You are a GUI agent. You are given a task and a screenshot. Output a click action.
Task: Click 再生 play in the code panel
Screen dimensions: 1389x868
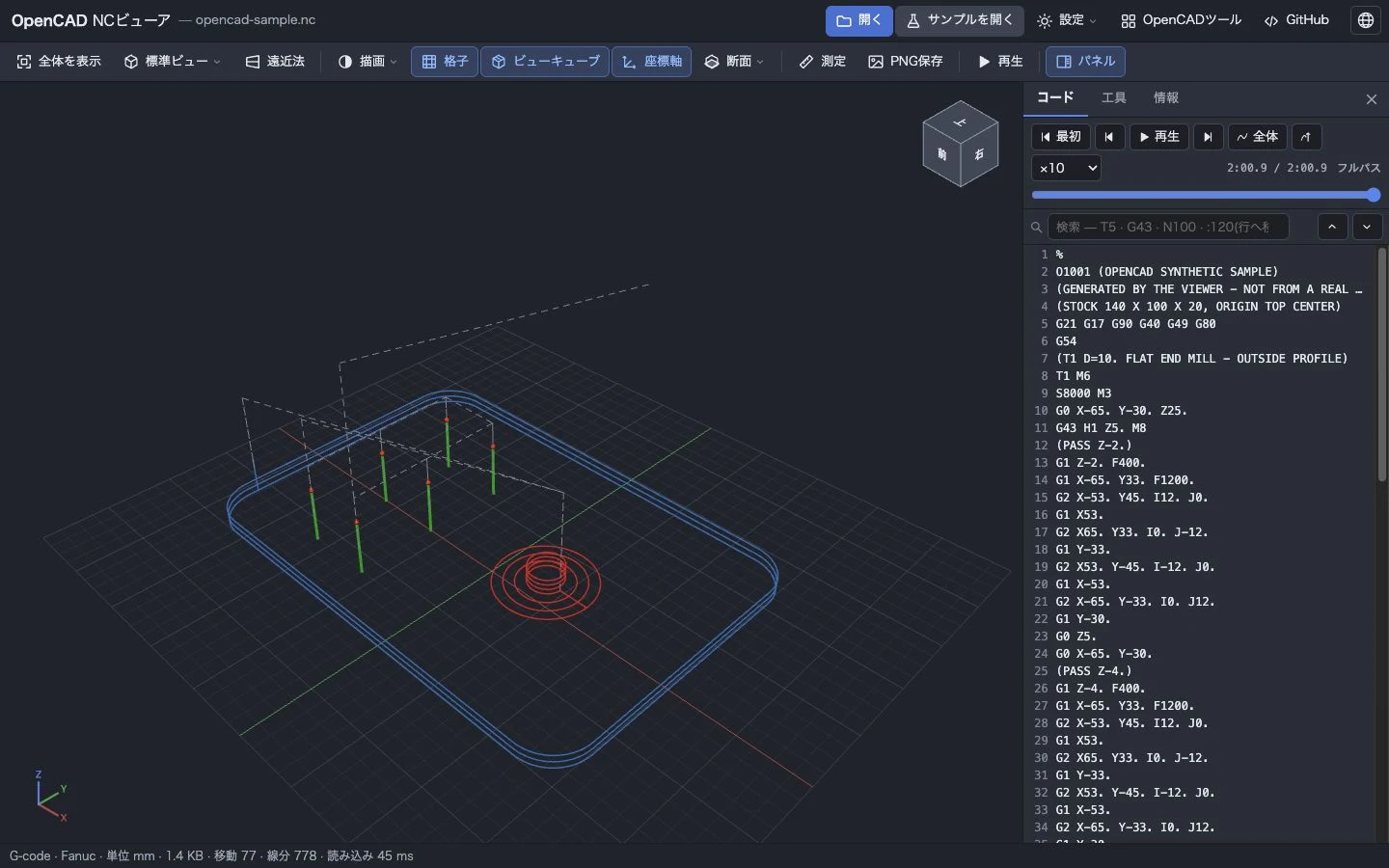(x=1158, y=137)
